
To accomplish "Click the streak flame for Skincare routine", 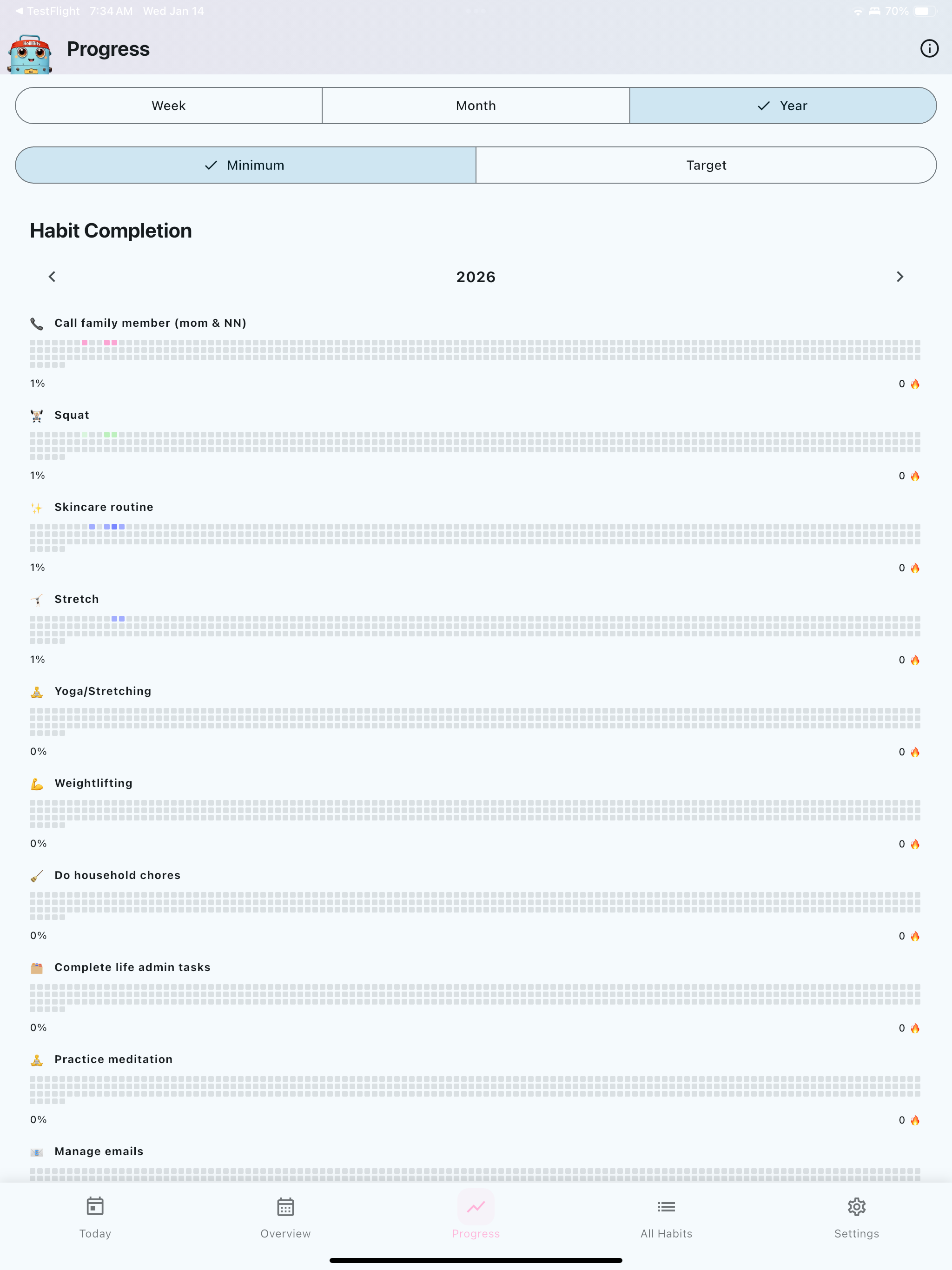I will point(915,568).
